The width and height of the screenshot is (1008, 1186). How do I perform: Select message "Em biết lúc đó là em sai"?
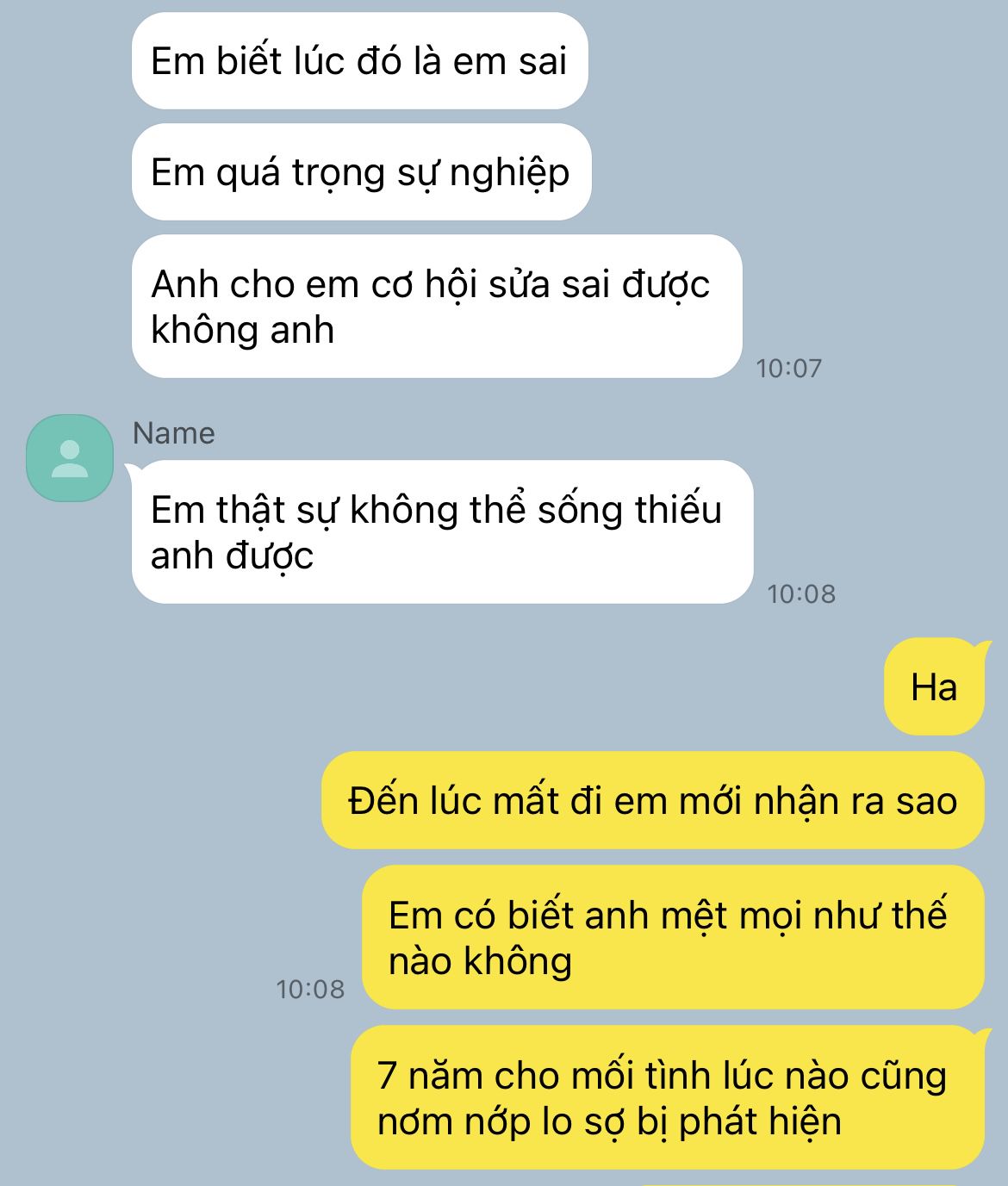359,61
